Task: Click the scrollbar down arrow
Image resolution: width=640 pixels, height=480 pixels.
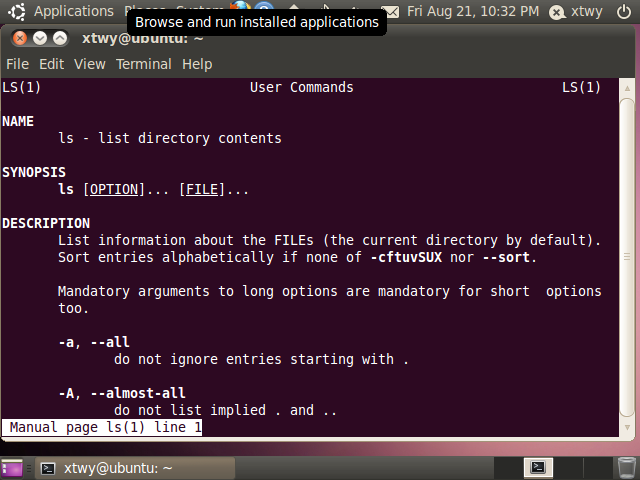Action: coord(627,428)
